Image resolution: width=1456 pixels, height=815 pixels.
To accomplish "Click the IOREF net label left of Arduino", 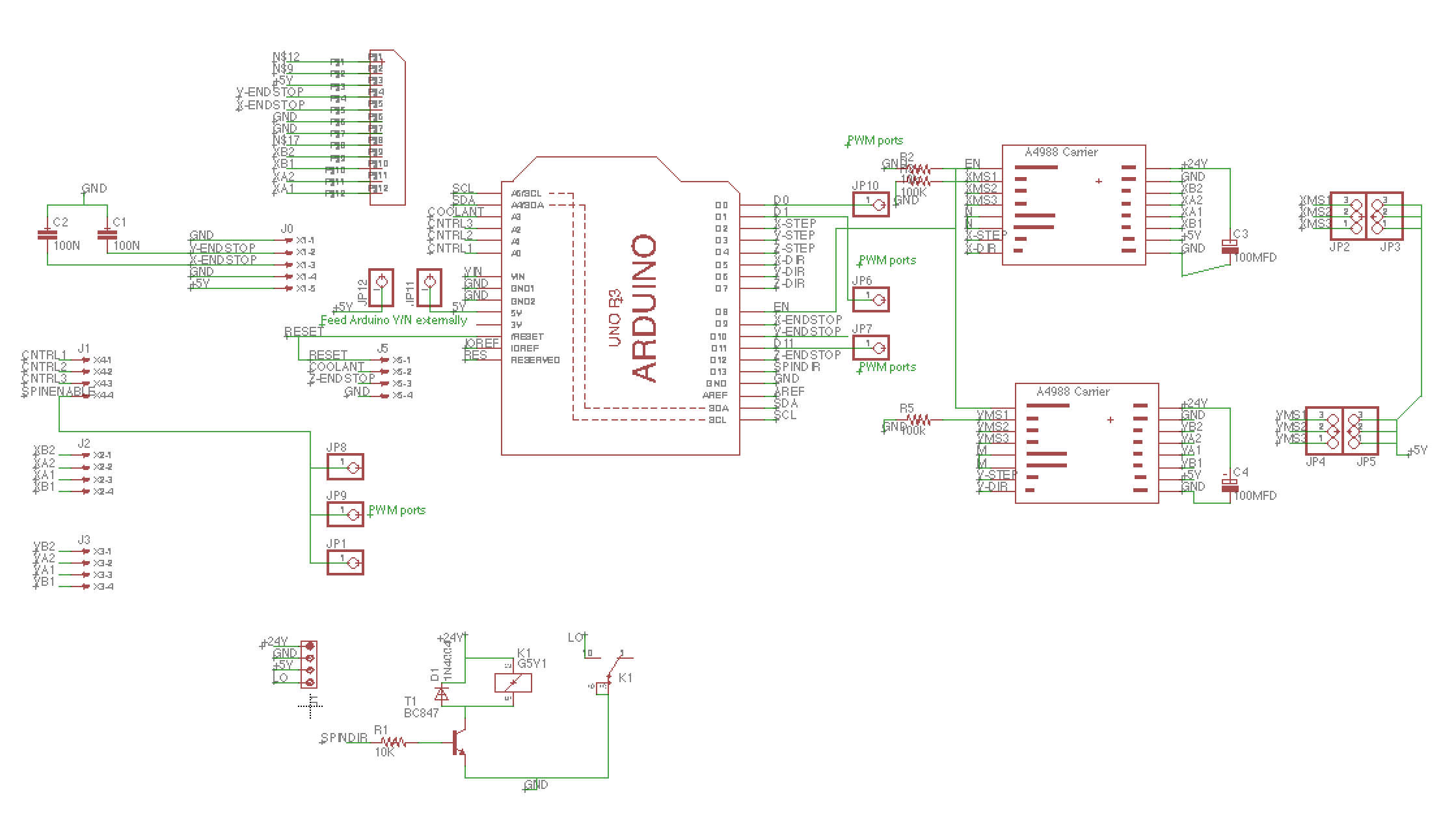I will (x=482, y=343).
